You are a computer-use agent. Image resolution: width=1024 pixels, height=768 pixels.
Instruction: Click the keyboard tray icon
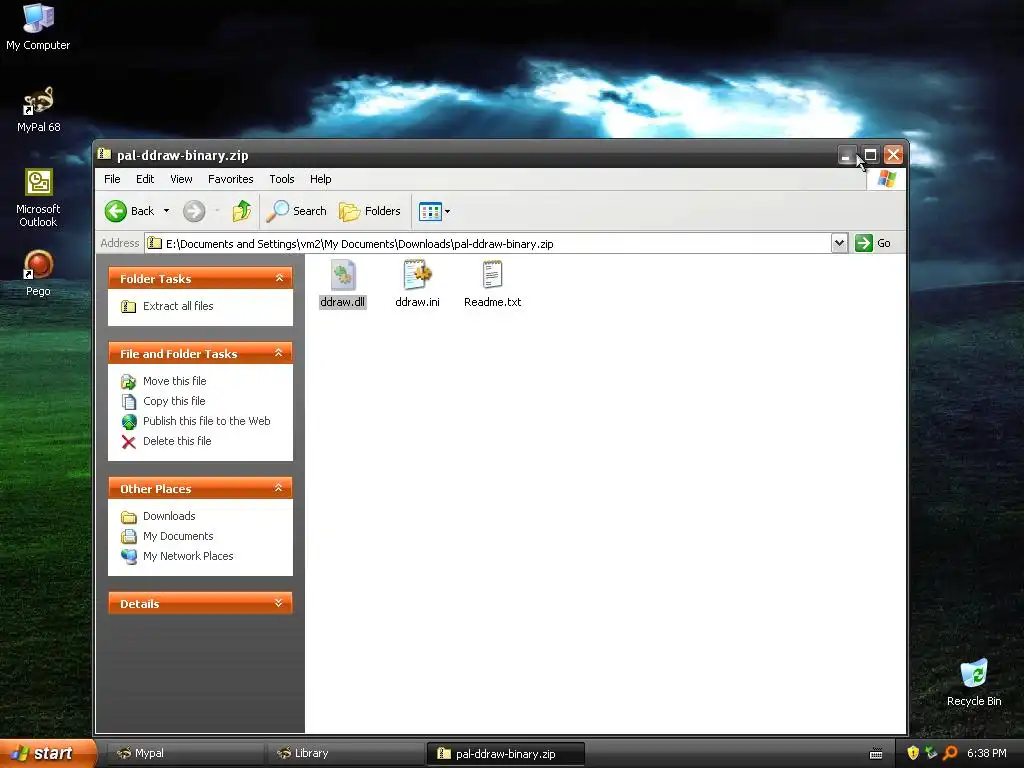coord(876,754)
